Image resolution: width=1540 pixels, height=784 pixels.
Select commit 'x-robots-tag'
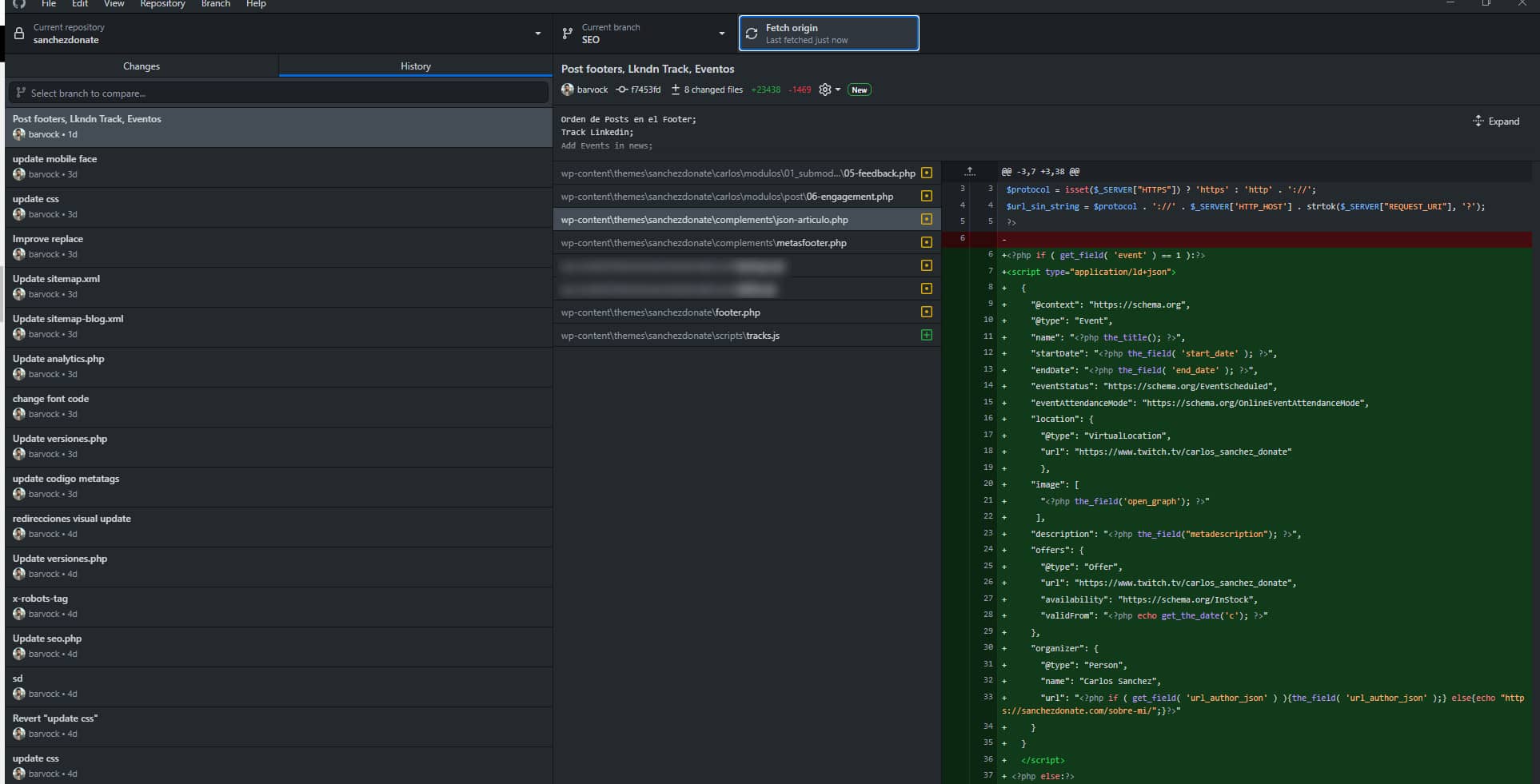coord(278,606)
